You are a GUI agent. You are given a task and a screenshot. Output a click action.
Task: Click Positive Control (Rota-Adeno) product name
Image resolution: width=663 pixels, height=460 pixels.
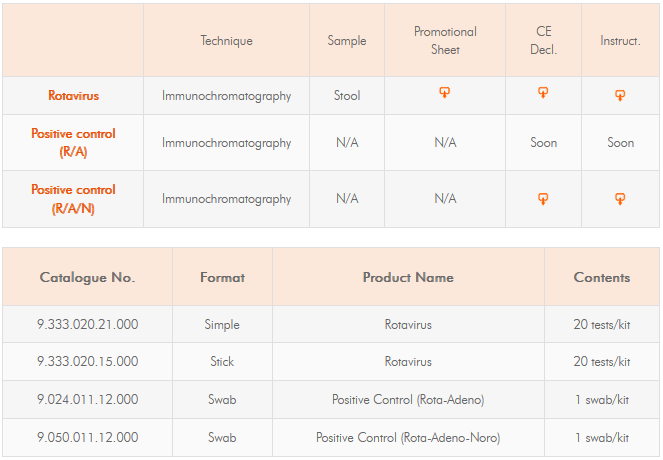408,399
